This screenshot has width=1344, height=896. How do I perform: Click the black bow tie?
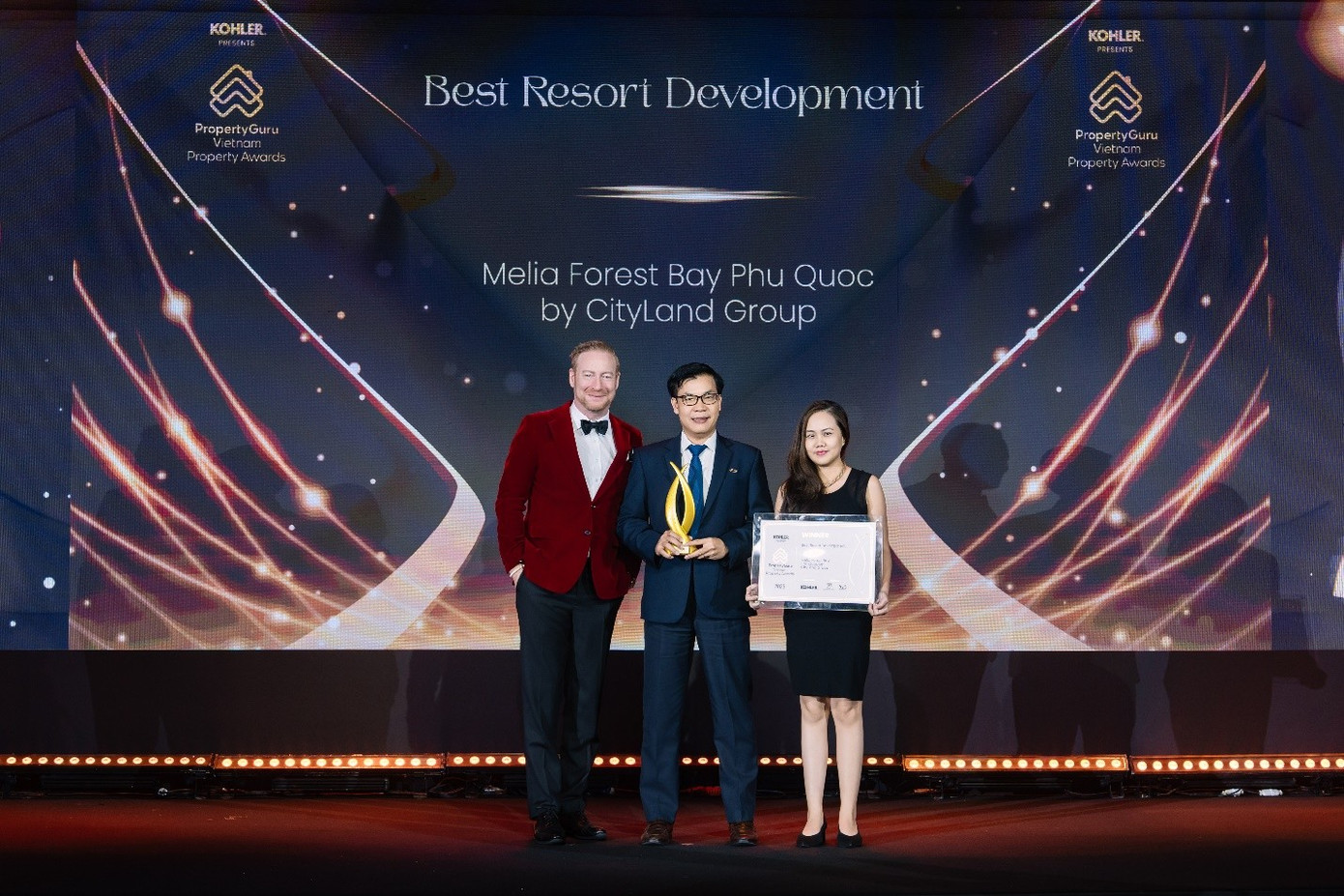click(x=594, y=426)
